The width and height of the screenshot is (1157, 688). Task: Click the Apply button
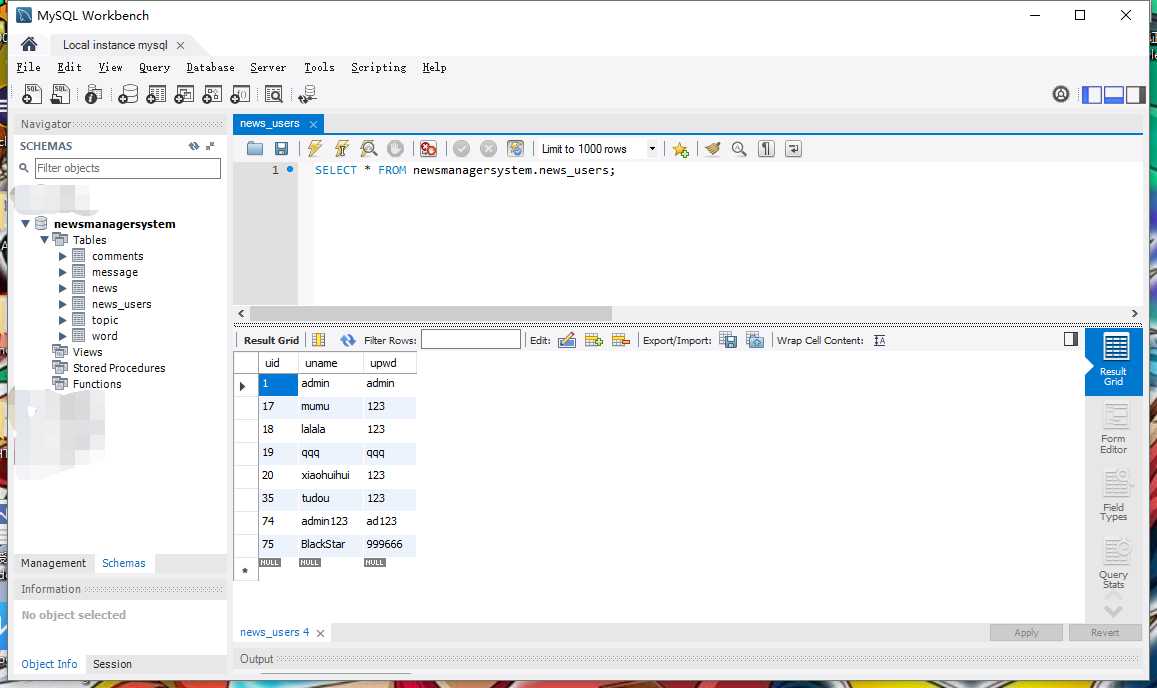pyautogui.click(x=1026, y=633)
